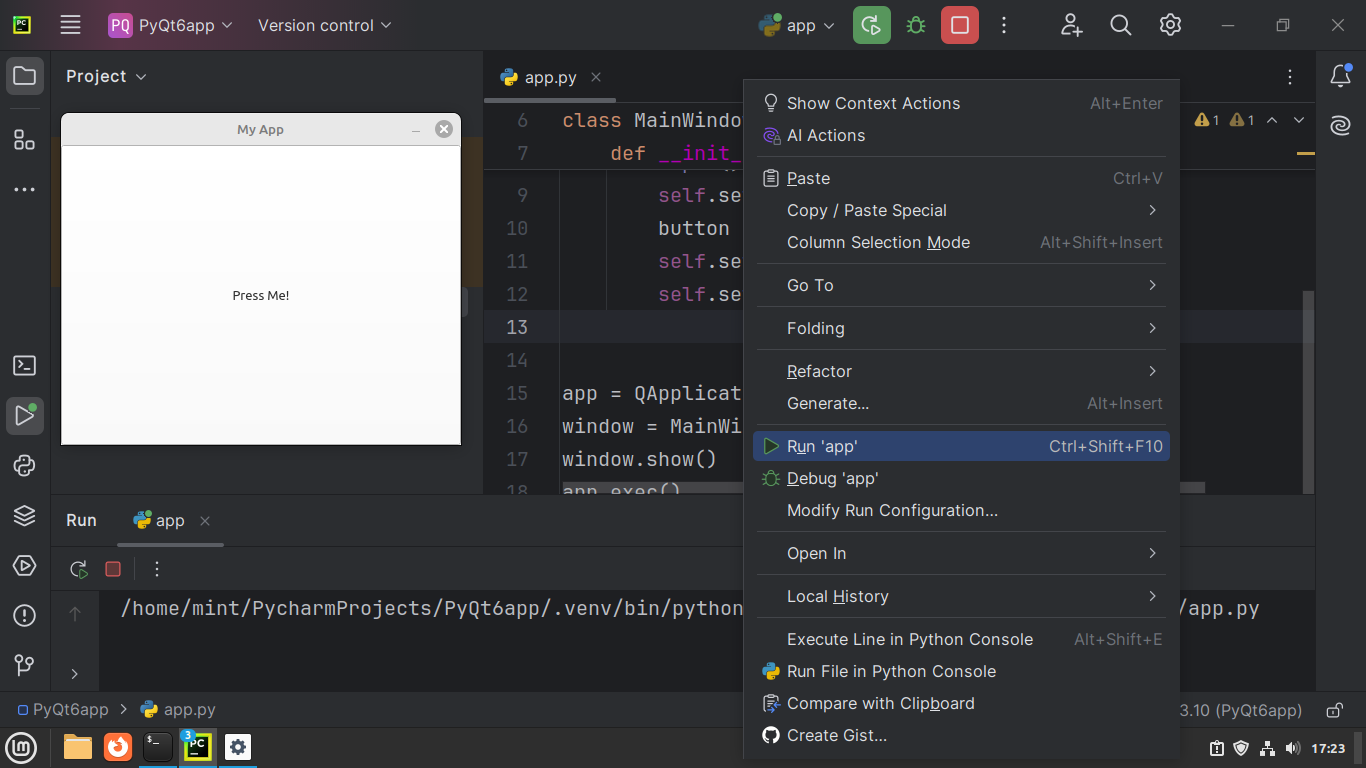This screenshot has height=768, width=1366.
Task: Open more run actions vertical dots
Action: click(1005, 25)
